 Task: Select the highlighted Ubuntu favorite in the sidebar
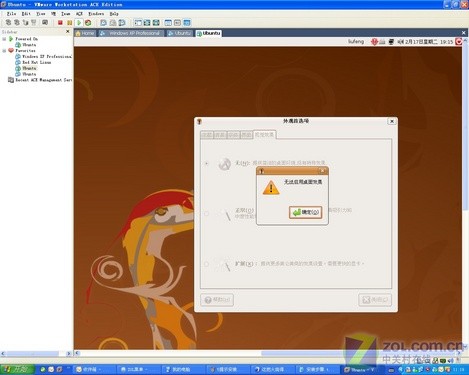26,68
